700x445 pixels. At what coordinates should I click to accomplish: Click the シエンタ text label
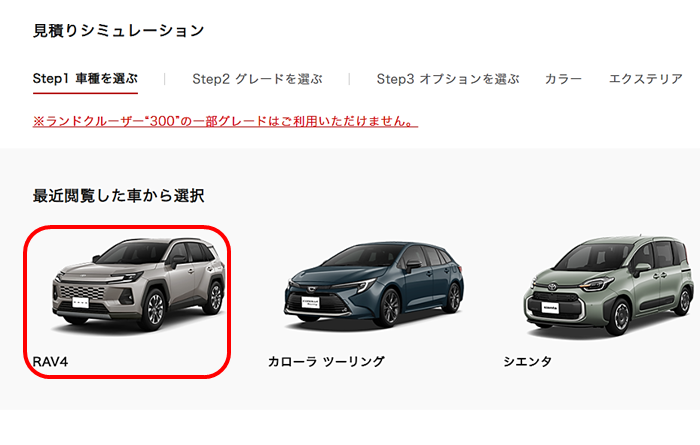point(527,361)
